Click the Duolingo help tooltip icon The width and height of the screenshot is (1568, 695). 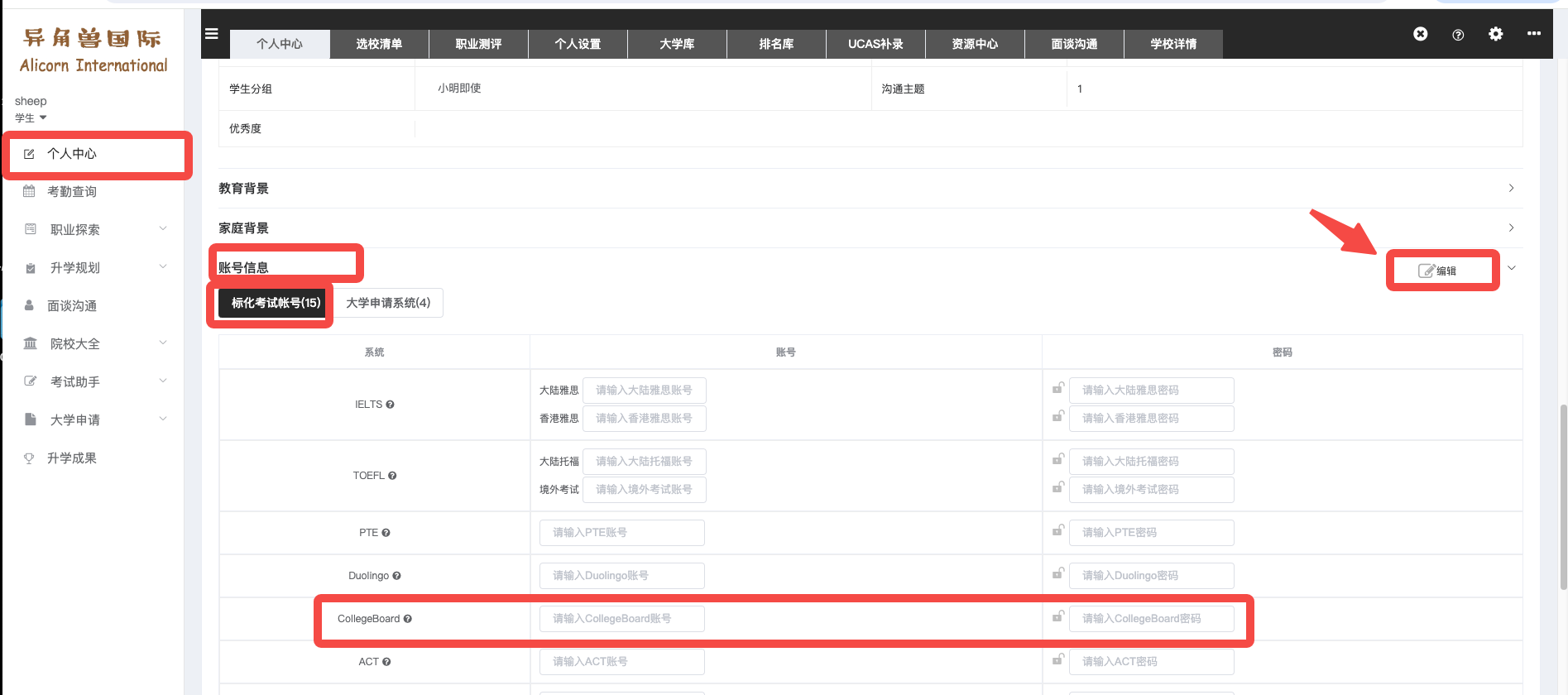pos(396,576)
